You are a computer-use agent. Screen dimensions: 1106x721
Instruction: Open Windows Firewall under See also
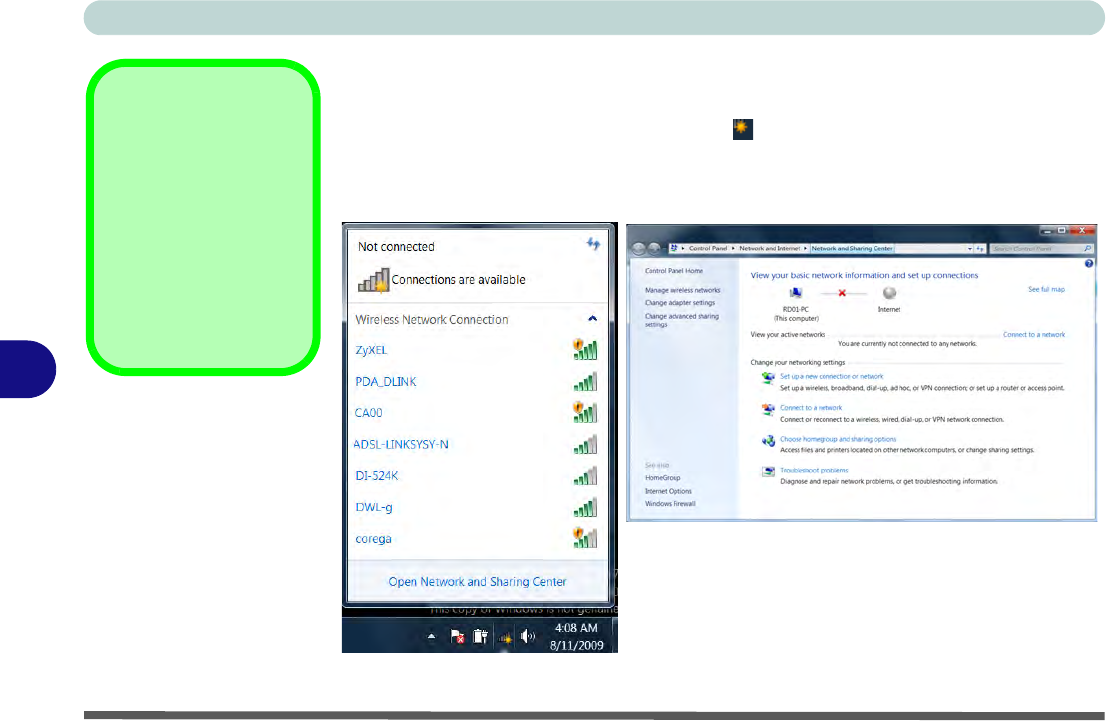[670, 504]
